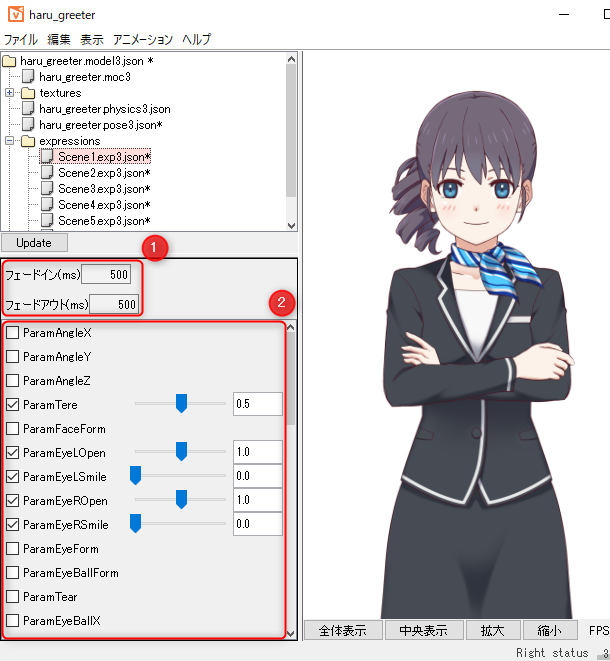The image size is (610, 661).
Task: Uncheck the ParamTere checkbox
Action: [13, 405]
